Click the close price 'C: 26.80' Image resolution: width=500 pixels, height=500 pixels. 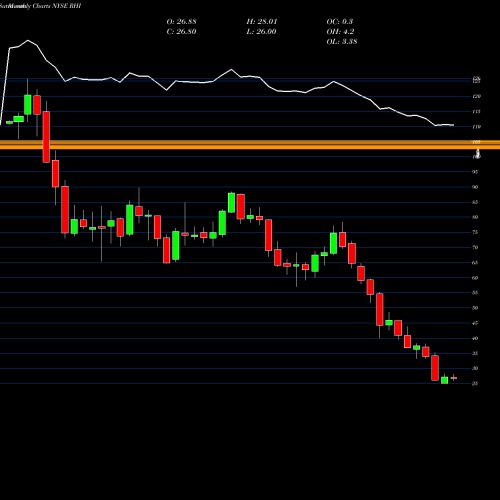181,32
